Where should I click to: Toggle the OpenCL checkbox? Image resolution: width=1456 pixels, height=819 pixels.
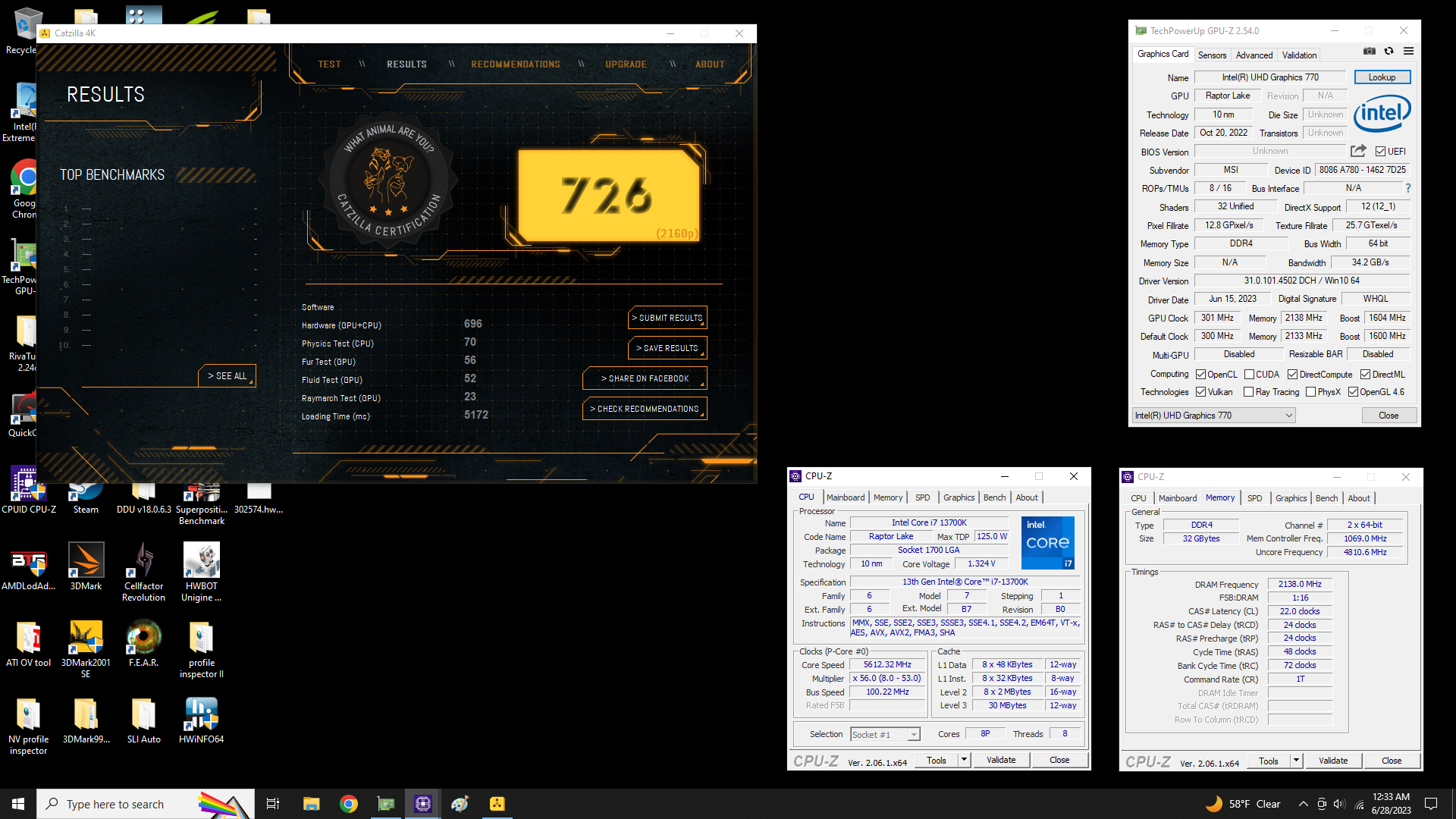(x=1201, y=375)
